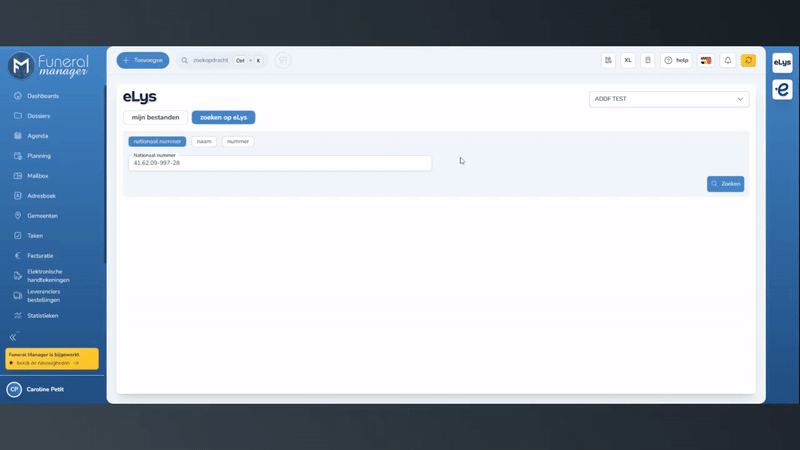This screenshot has width=800, height=450.
Task: Click 'bekijk de nieuwigheden' link
Action: click(45, 363)
